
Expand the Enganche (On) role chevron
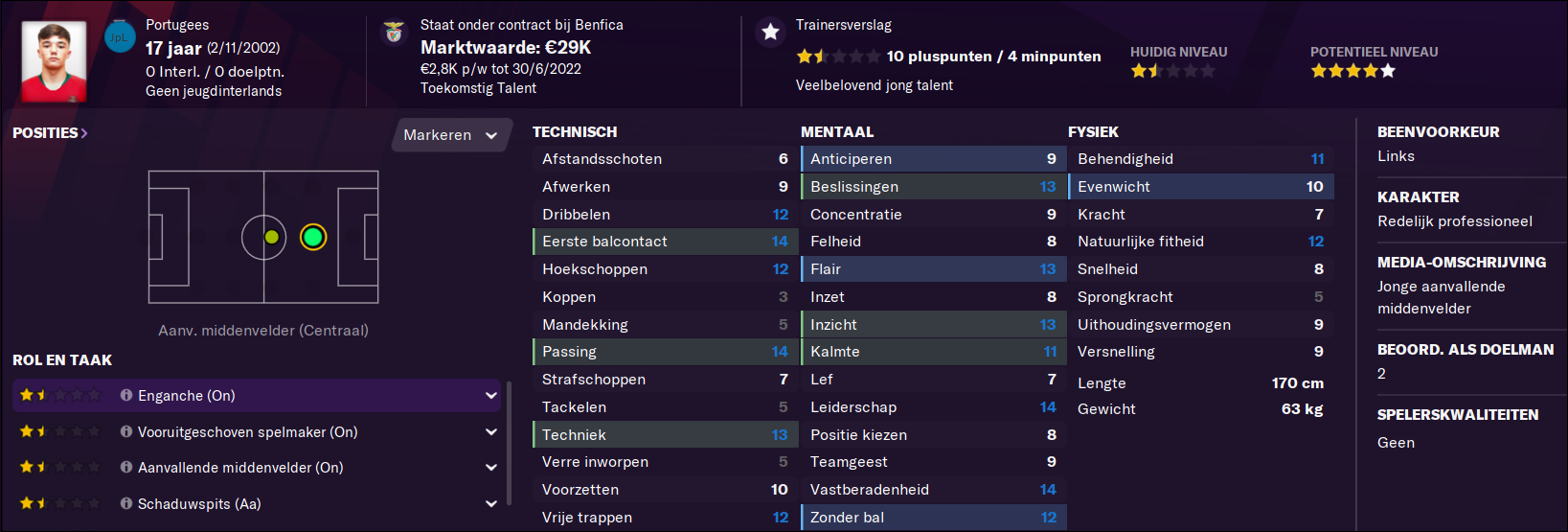pos(491,395)
